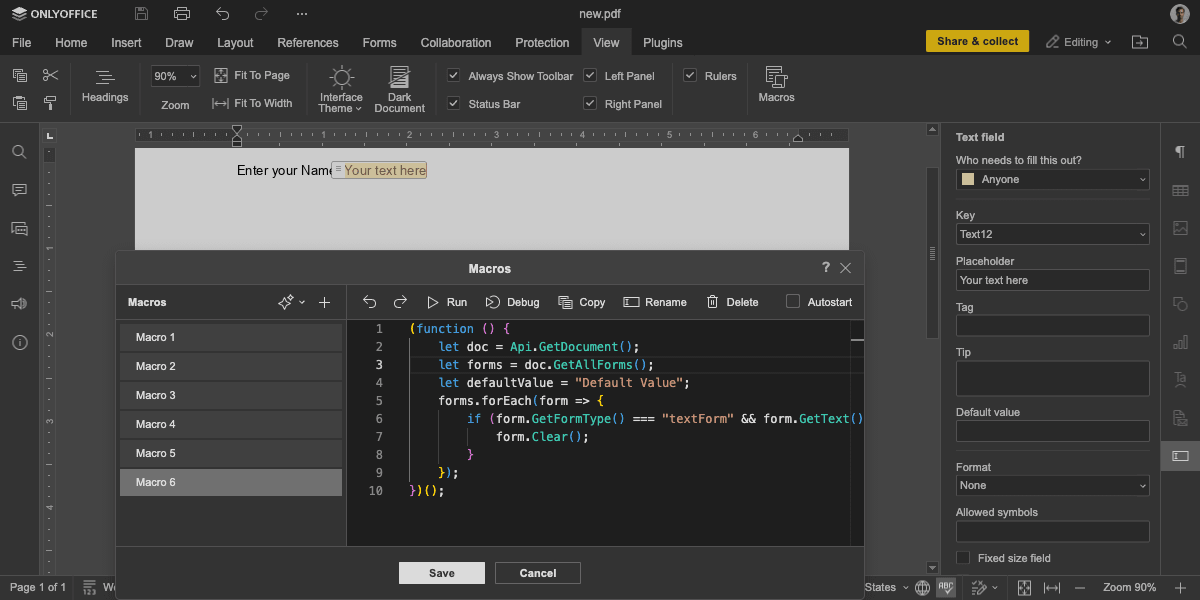
Task: Select Macro 3 in the macros list
Action: click(x=231, y=395)
